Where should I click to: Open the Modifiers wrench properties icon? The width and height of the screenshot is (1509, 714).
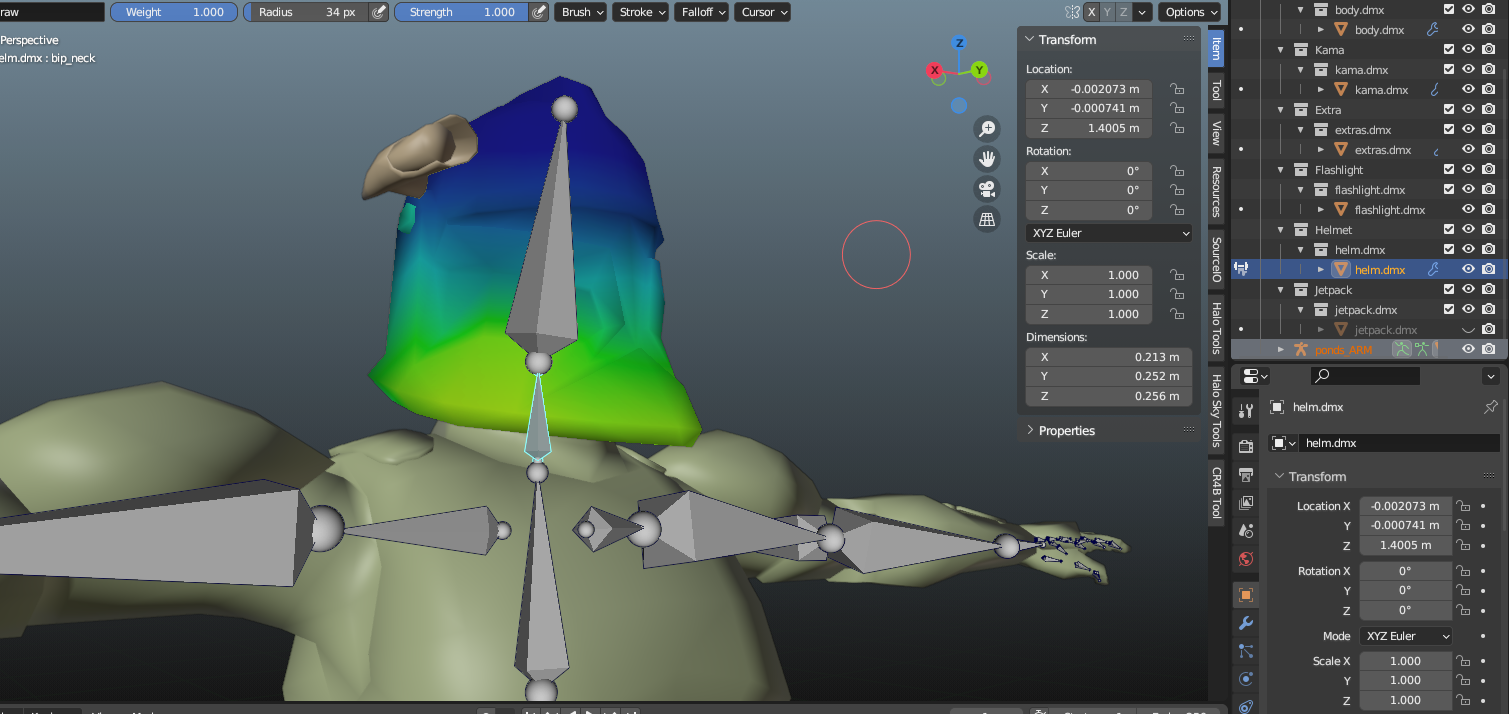[x=1246, y=622]
